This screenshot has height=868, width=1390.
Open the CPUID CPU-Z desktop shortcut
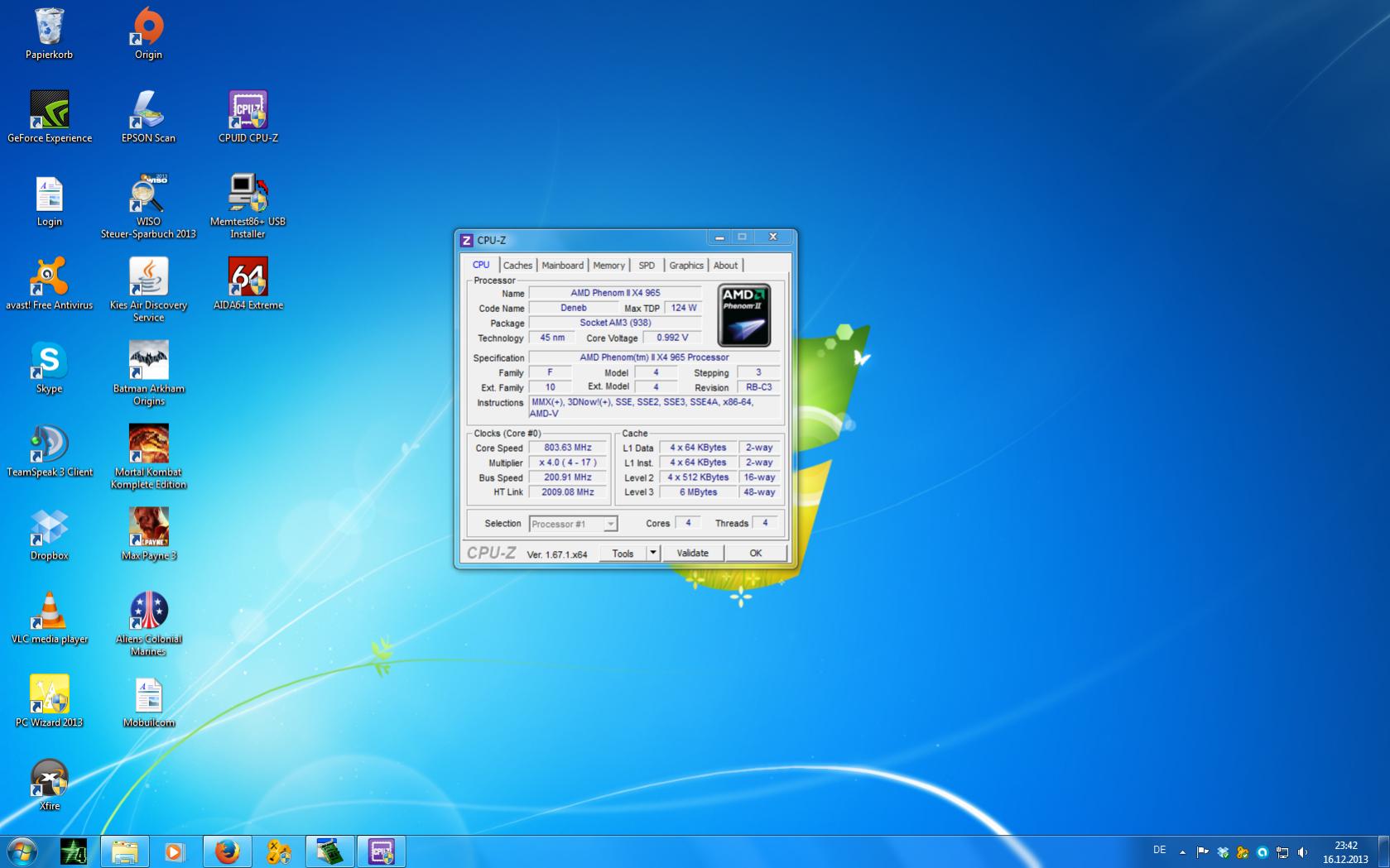pyautogui.click(x=248, y=112)
